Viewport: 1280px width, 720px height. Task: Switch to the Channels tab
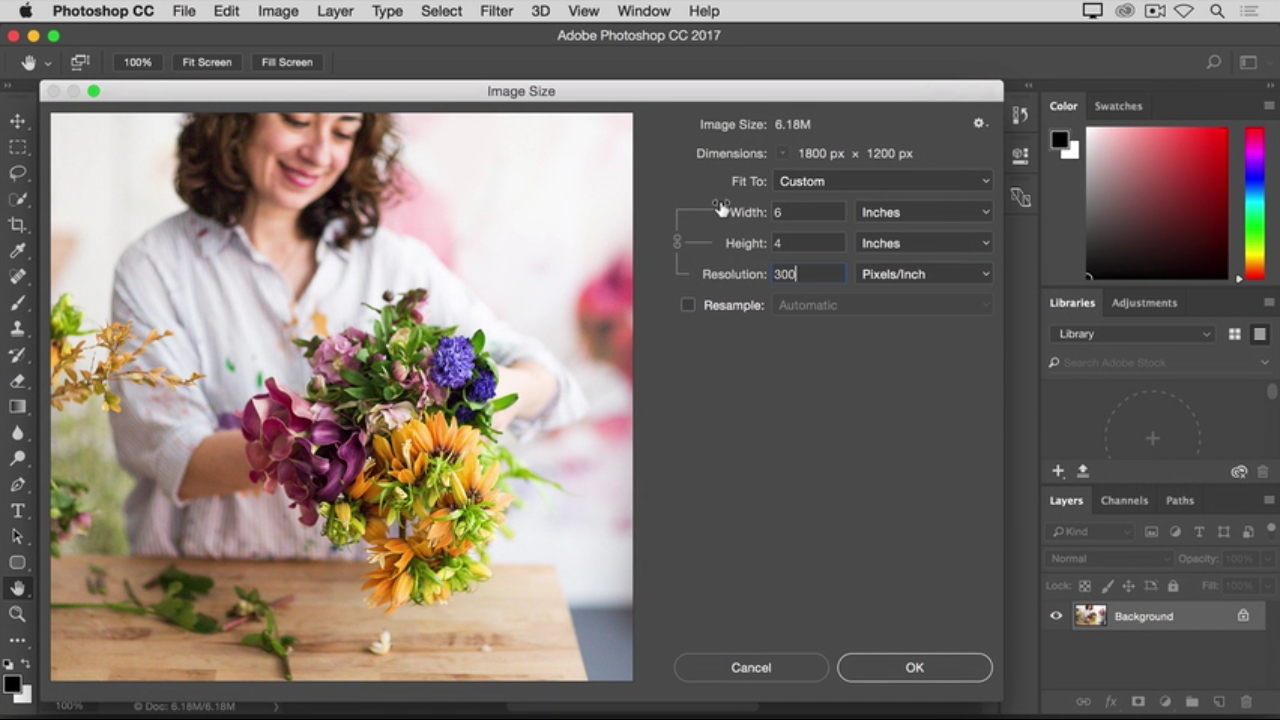click(x=1124, y=500)
